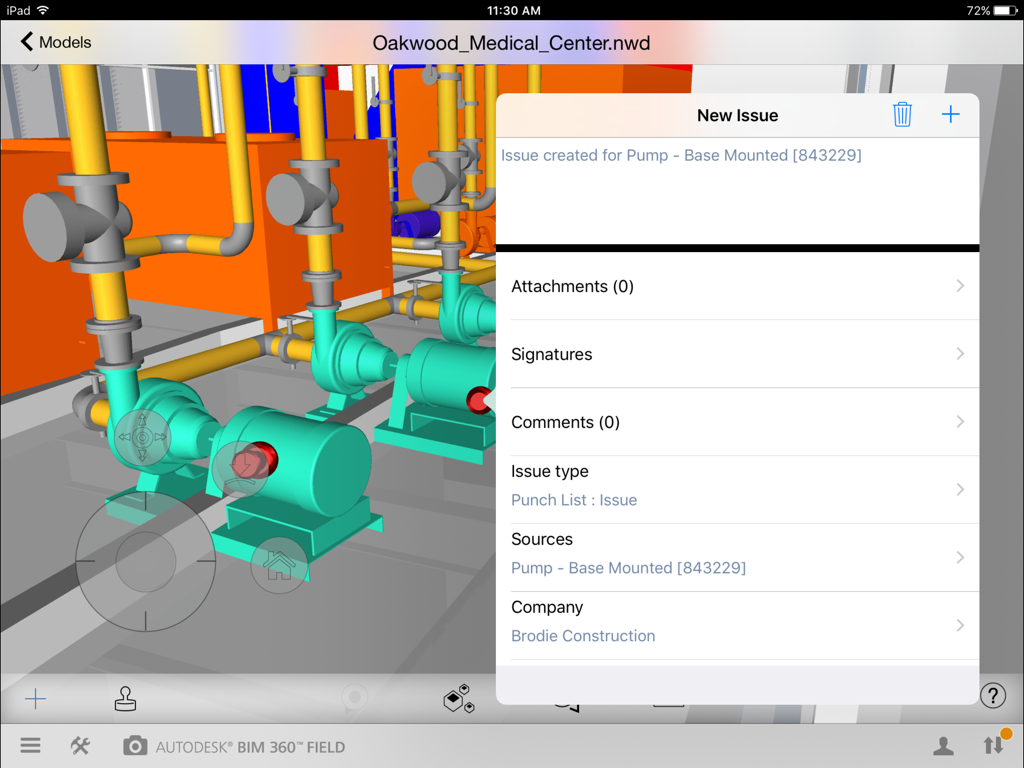Tap the BIM 360 Field camera icon
This screenshot has width=1024, height=768.
(x=135, y=745)
